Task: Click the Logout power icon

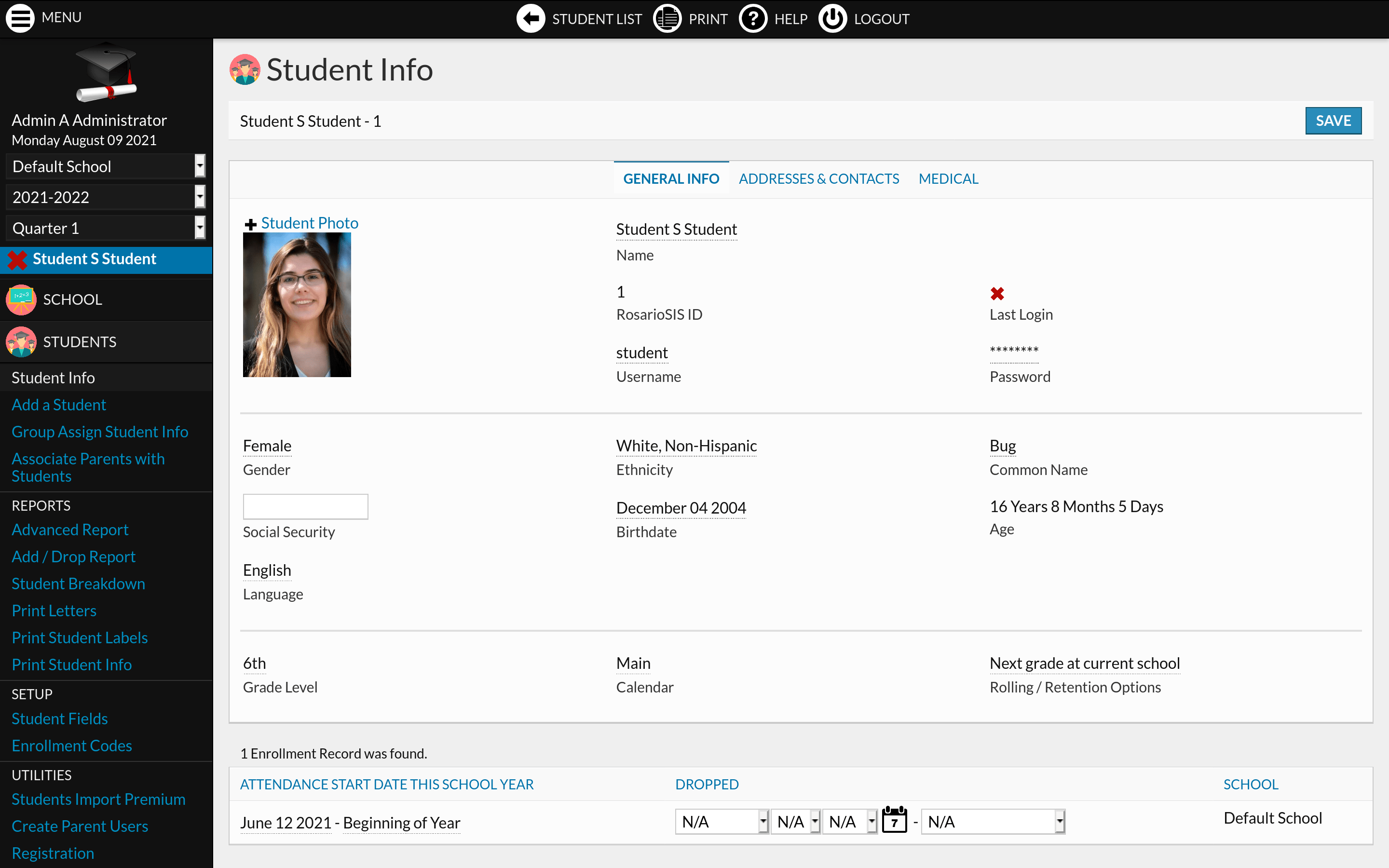Action: coord(832,19)
